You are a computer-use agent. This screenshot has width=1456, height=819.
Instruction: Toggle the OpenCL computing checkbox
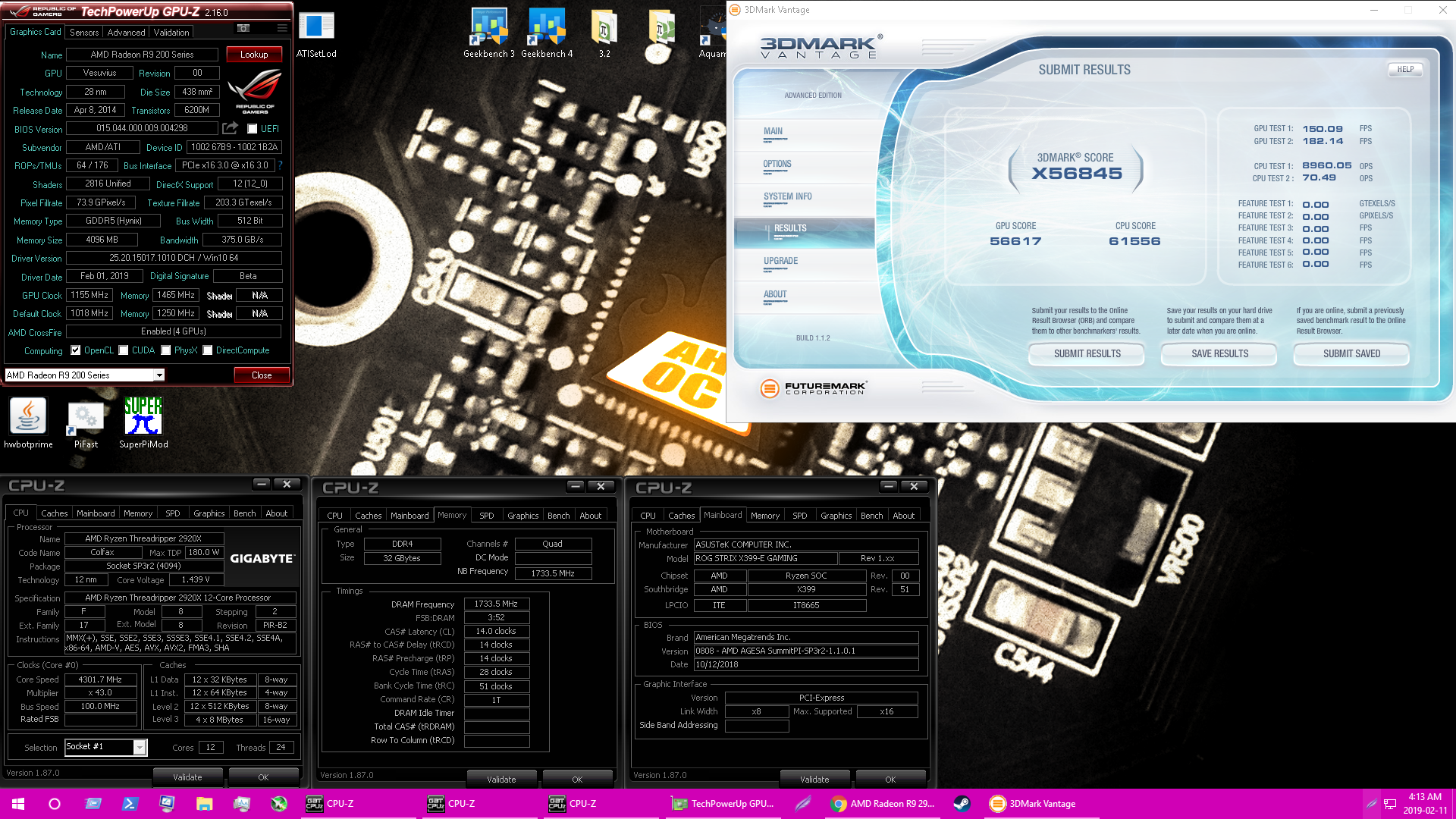[75, 350]
